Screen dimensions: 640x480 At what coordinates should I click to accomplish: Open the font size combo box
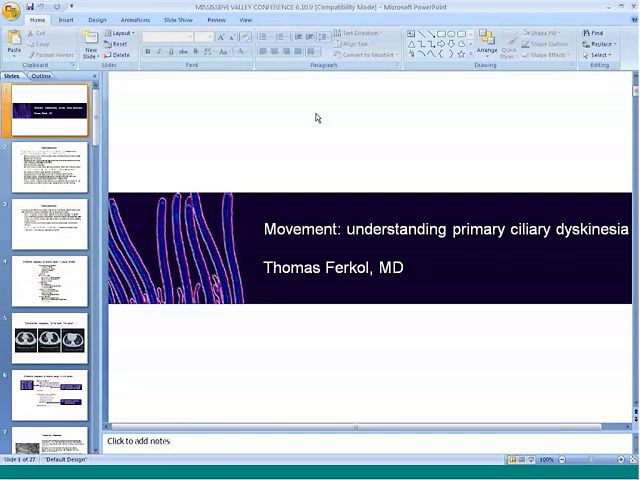204,37
